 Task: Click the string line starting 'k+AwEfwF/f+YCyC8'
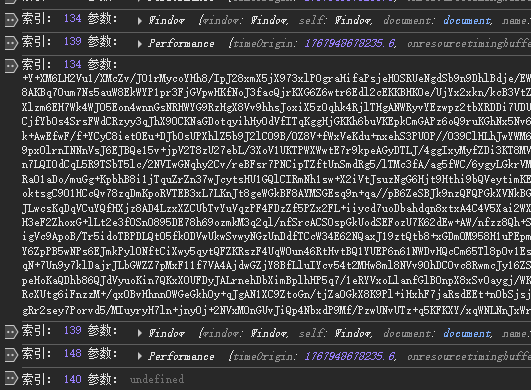coord(276,136)
